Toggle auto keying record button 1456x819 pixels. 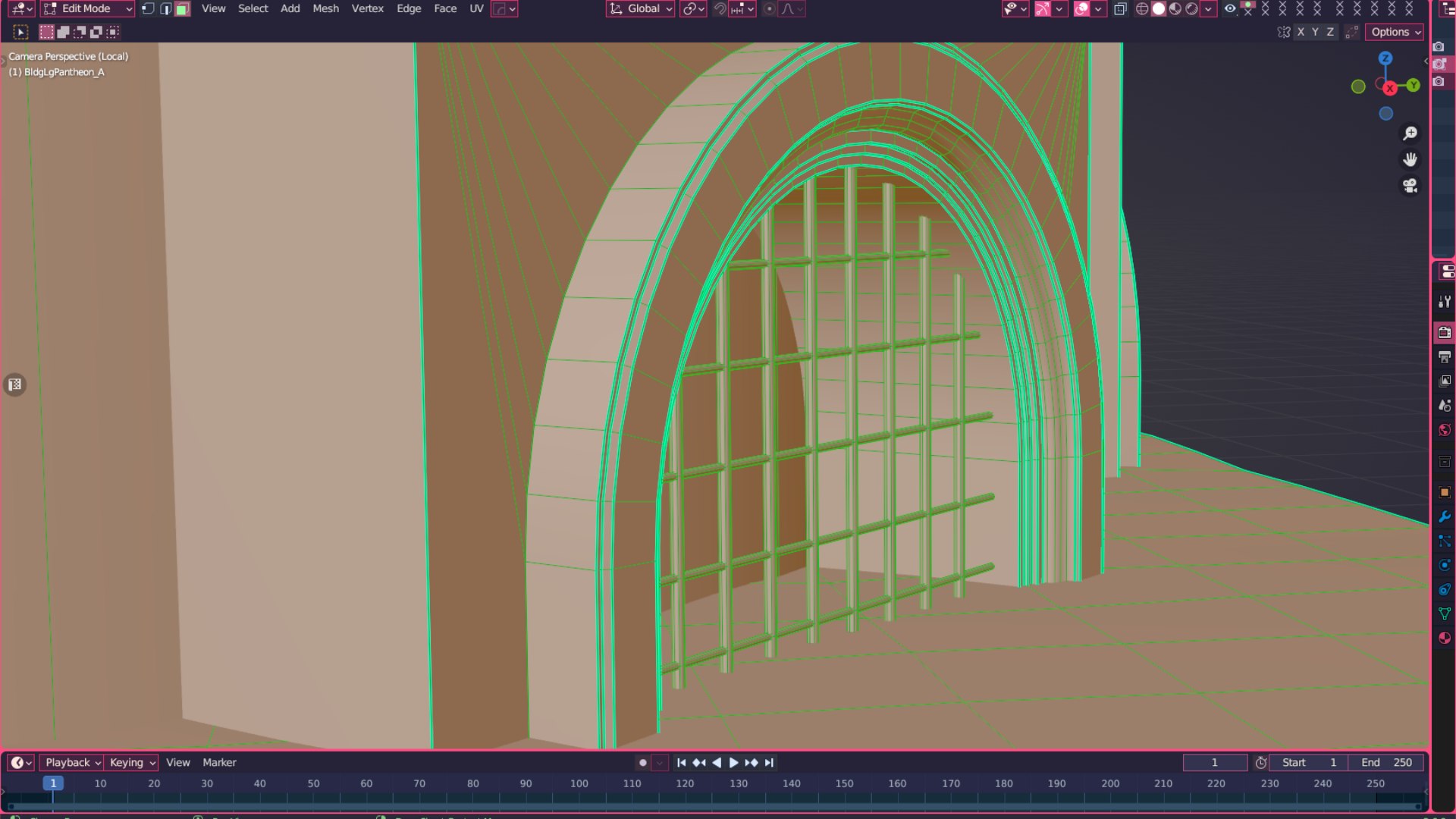pyautogui.click(x=643, y=763)
